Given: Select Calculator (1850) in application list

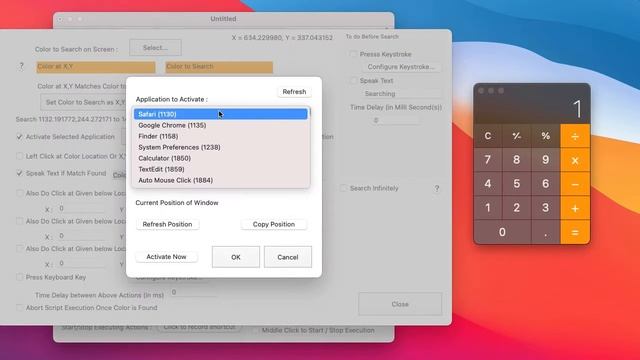Looking at the screenshot, I should click(220, 158).
